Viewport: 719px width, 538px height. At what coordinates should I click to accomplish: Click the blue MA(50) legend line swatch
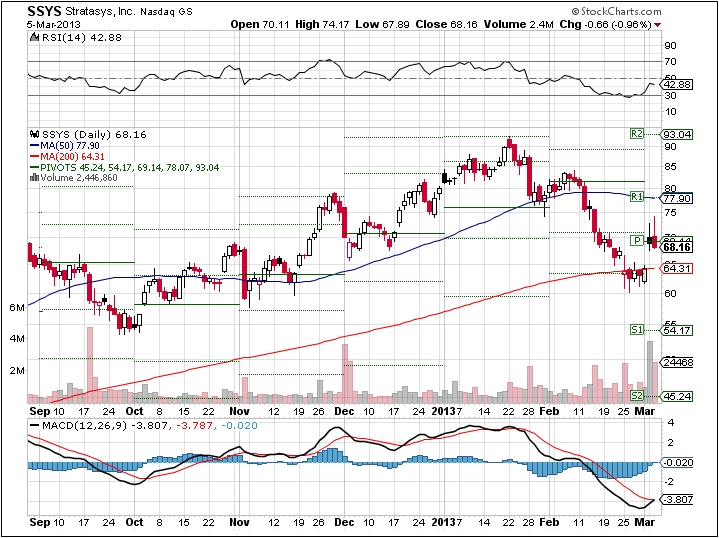tap(34, 145)
